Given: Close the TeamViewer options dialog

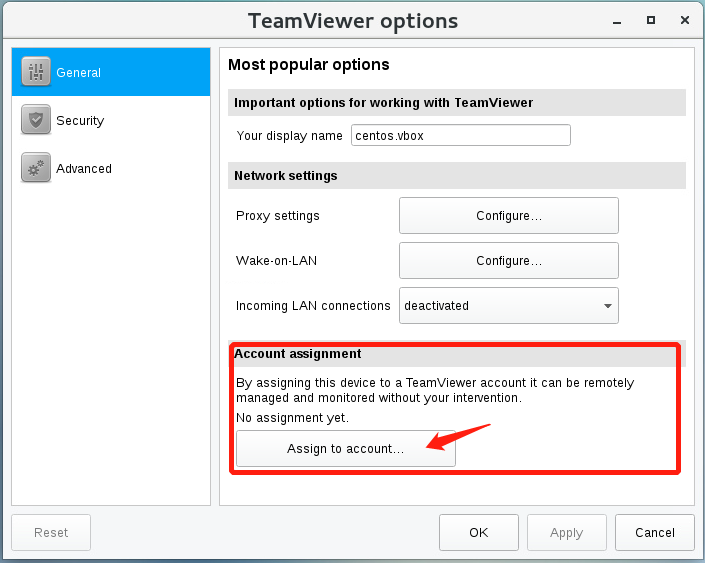Looking at the screenshot, I should click(x=685, y=20).
